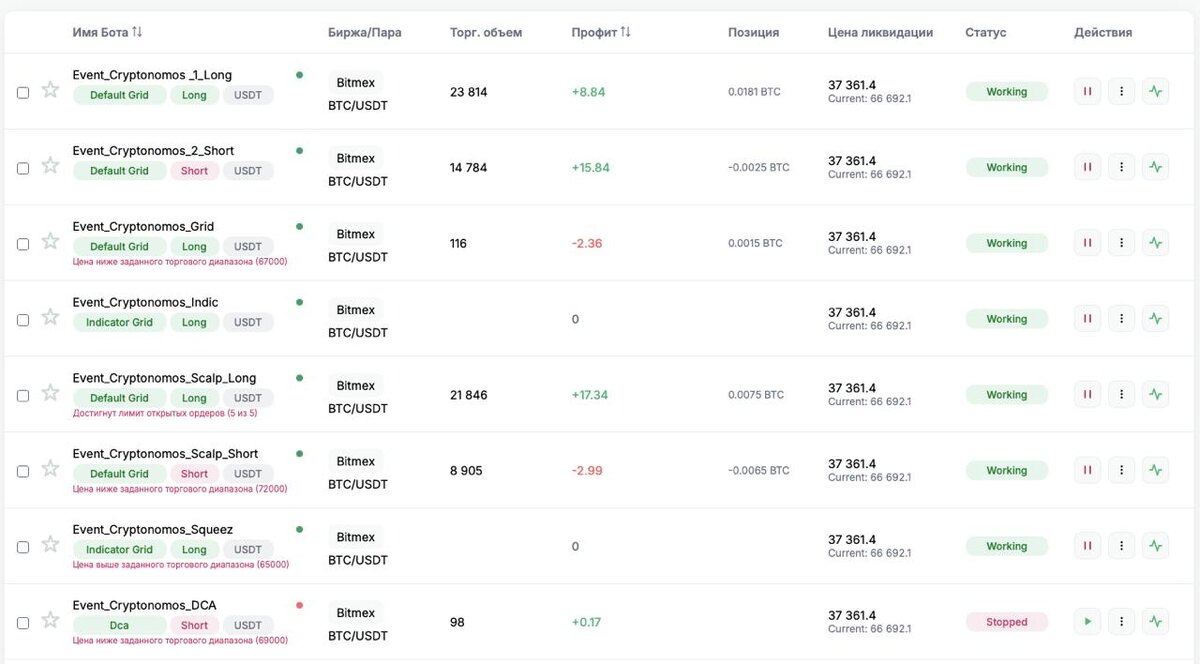Favorite the Event_Cryptonomos_Grid bot with star
The height and width of the screenshot is (664, 1200).
(50, 242)
